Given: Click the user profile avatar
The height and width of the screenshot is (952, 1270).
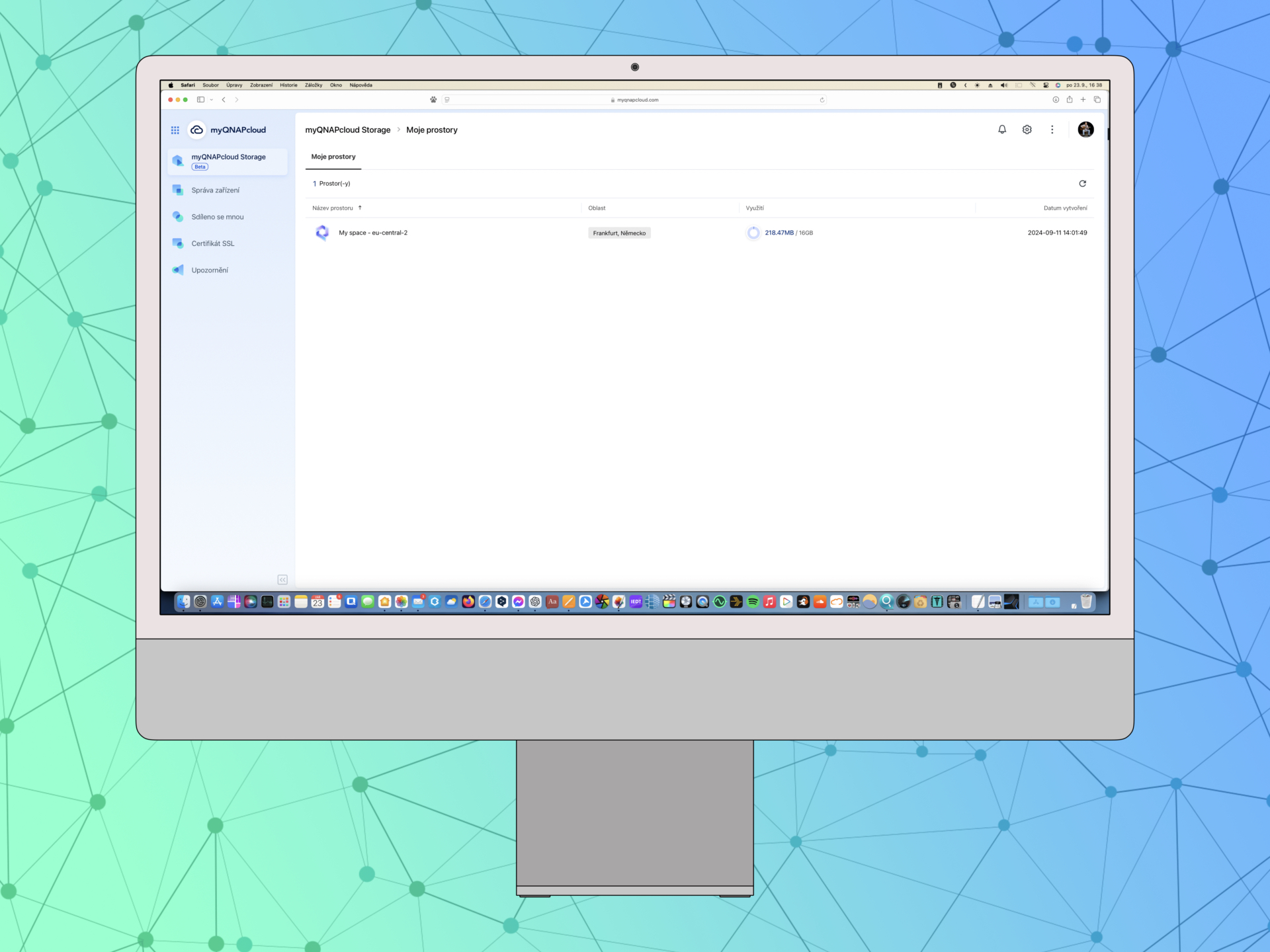Looking at the screenshot, I should (1085, 130).
